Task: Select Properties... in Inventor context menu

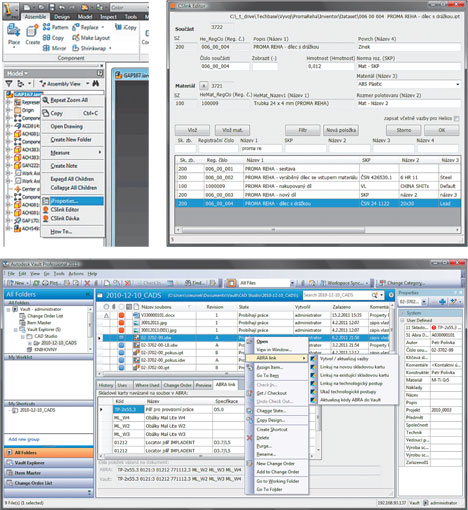Action: click(x=73, y=201)
